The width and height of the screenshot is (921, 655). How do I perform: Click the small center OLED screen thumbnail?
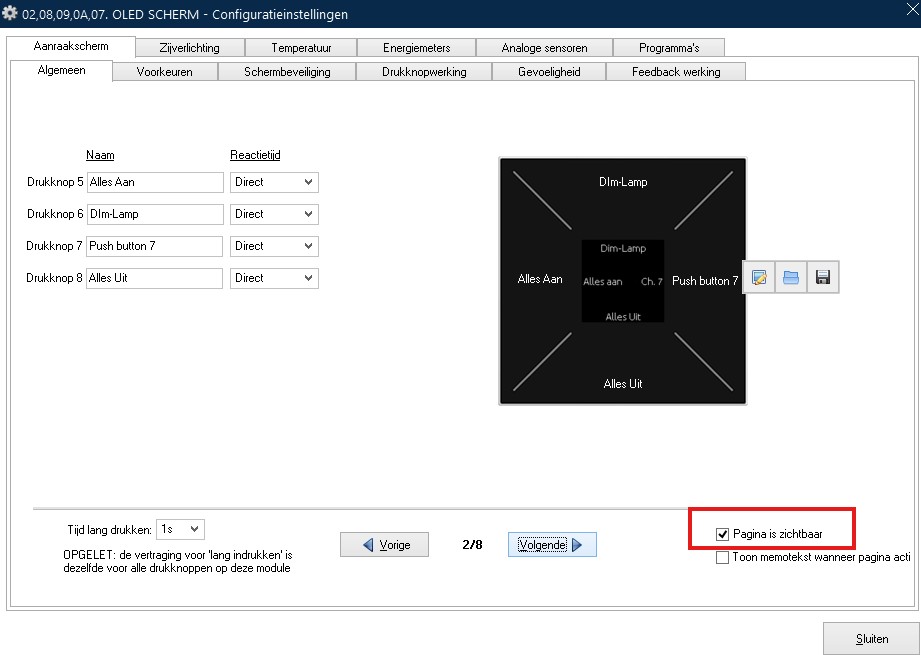pyautogui.click(x=623, y=281)
